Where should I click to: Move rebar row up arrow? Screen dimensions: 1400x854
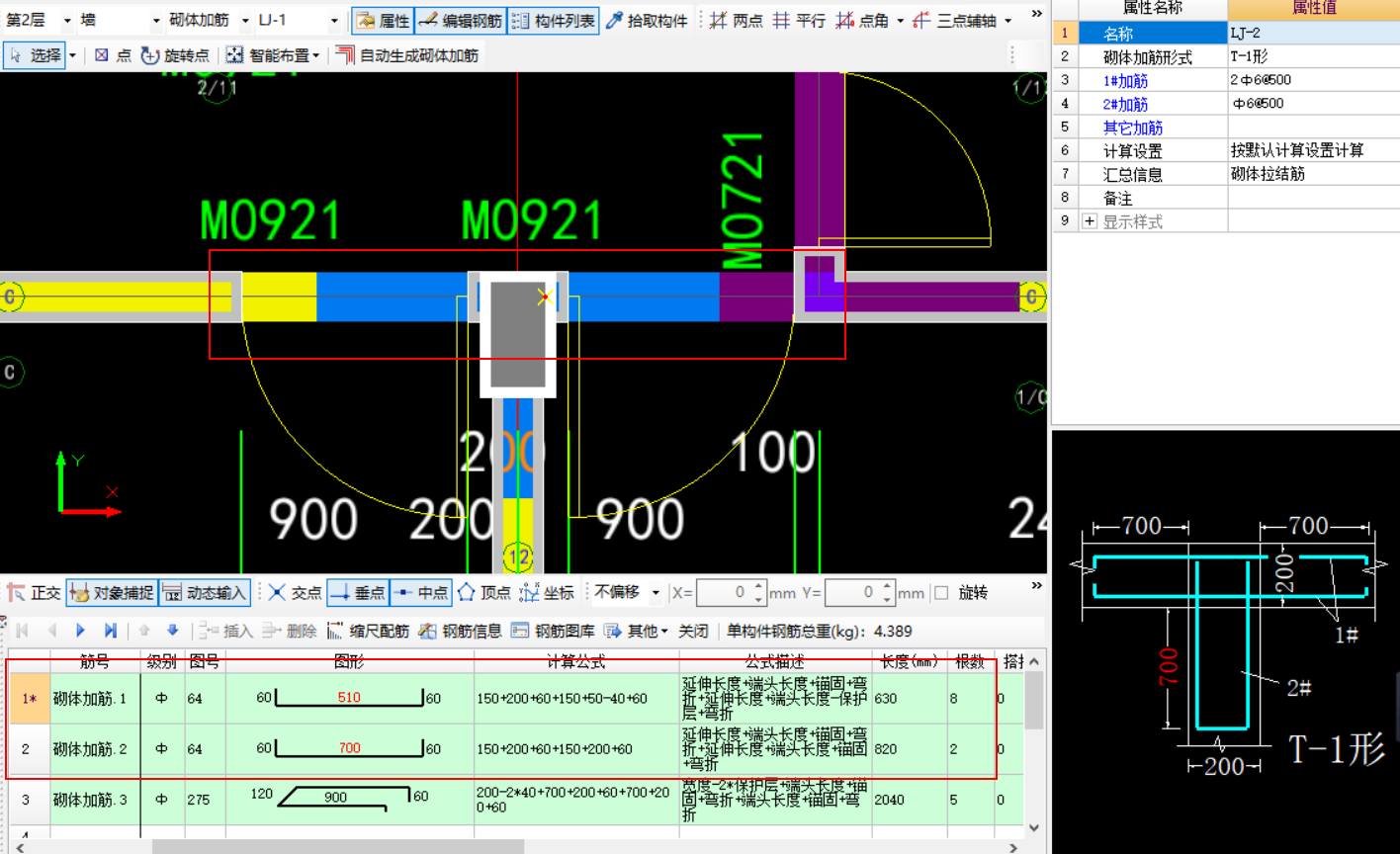click(x=144, y=631)
